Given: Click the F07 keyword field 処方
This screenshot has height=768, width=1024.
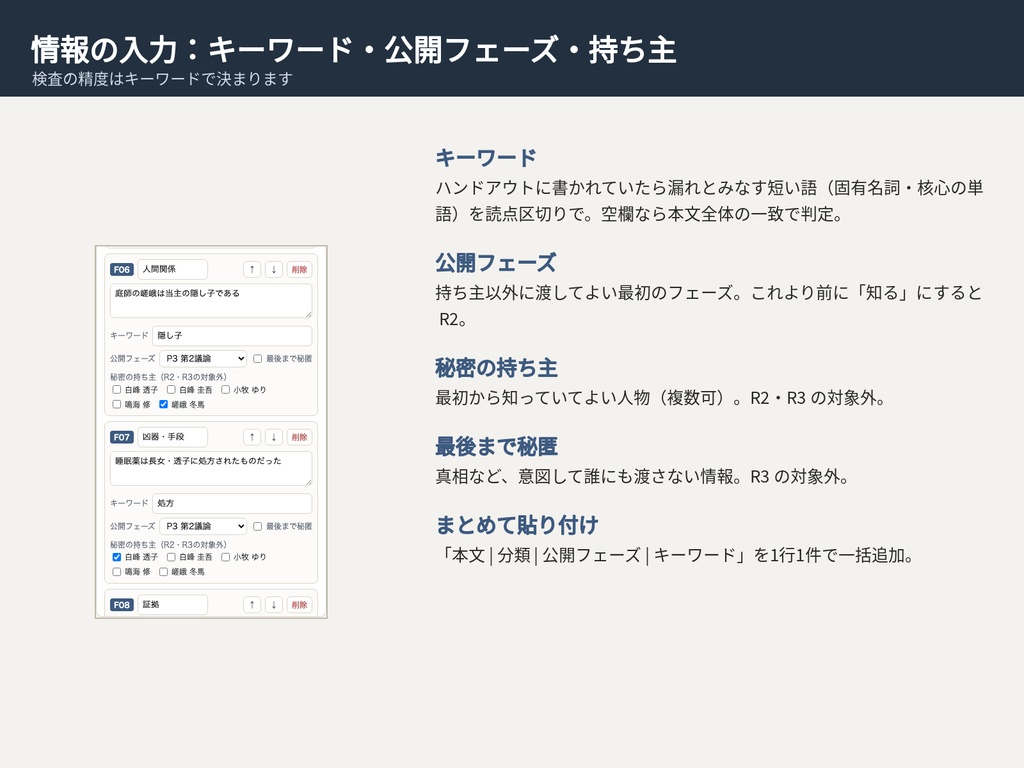Looking at the screenshot, I should 232,504.
